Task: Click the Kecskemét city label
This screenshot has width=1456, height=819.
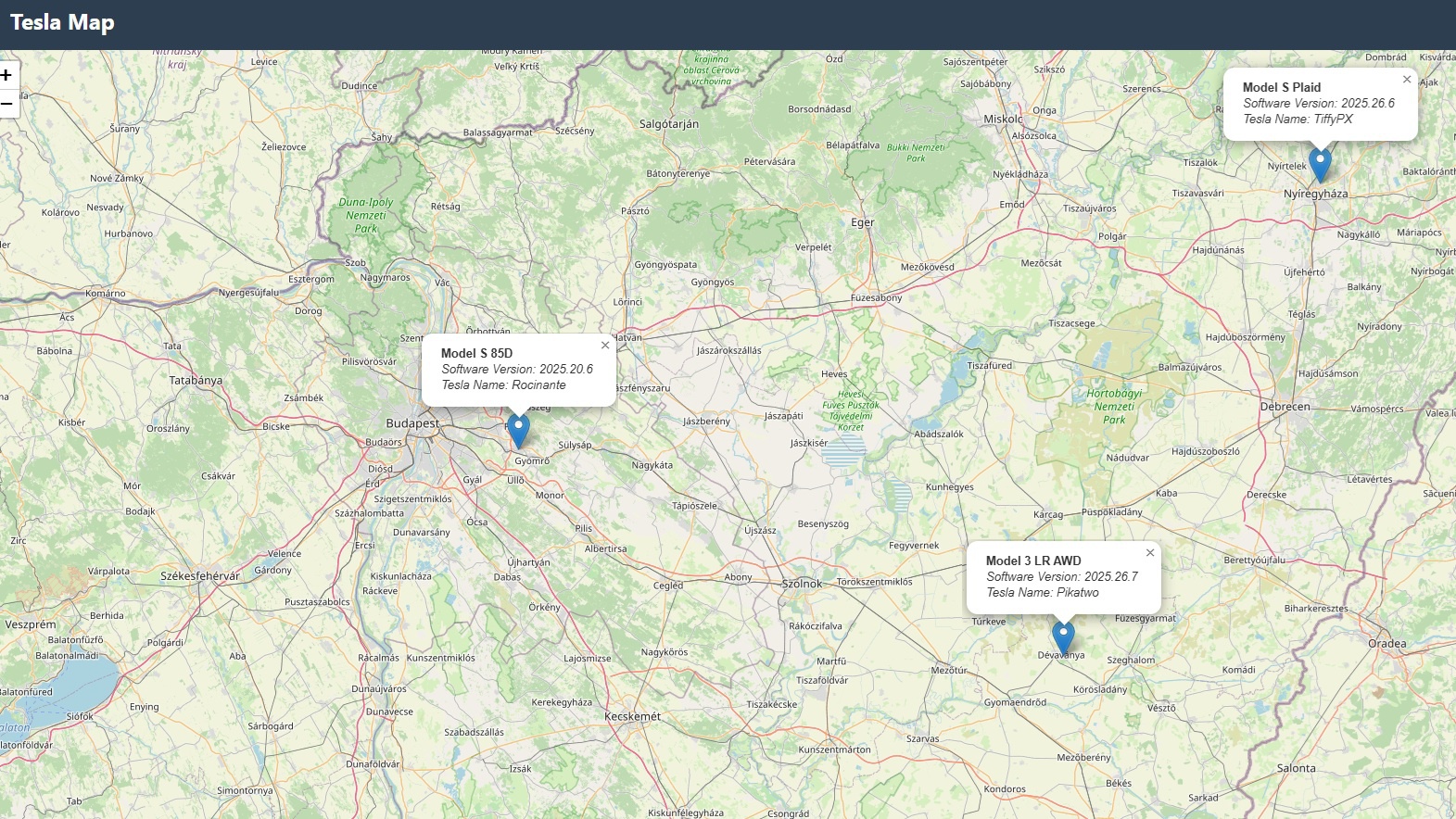Action: click(633, 716)
